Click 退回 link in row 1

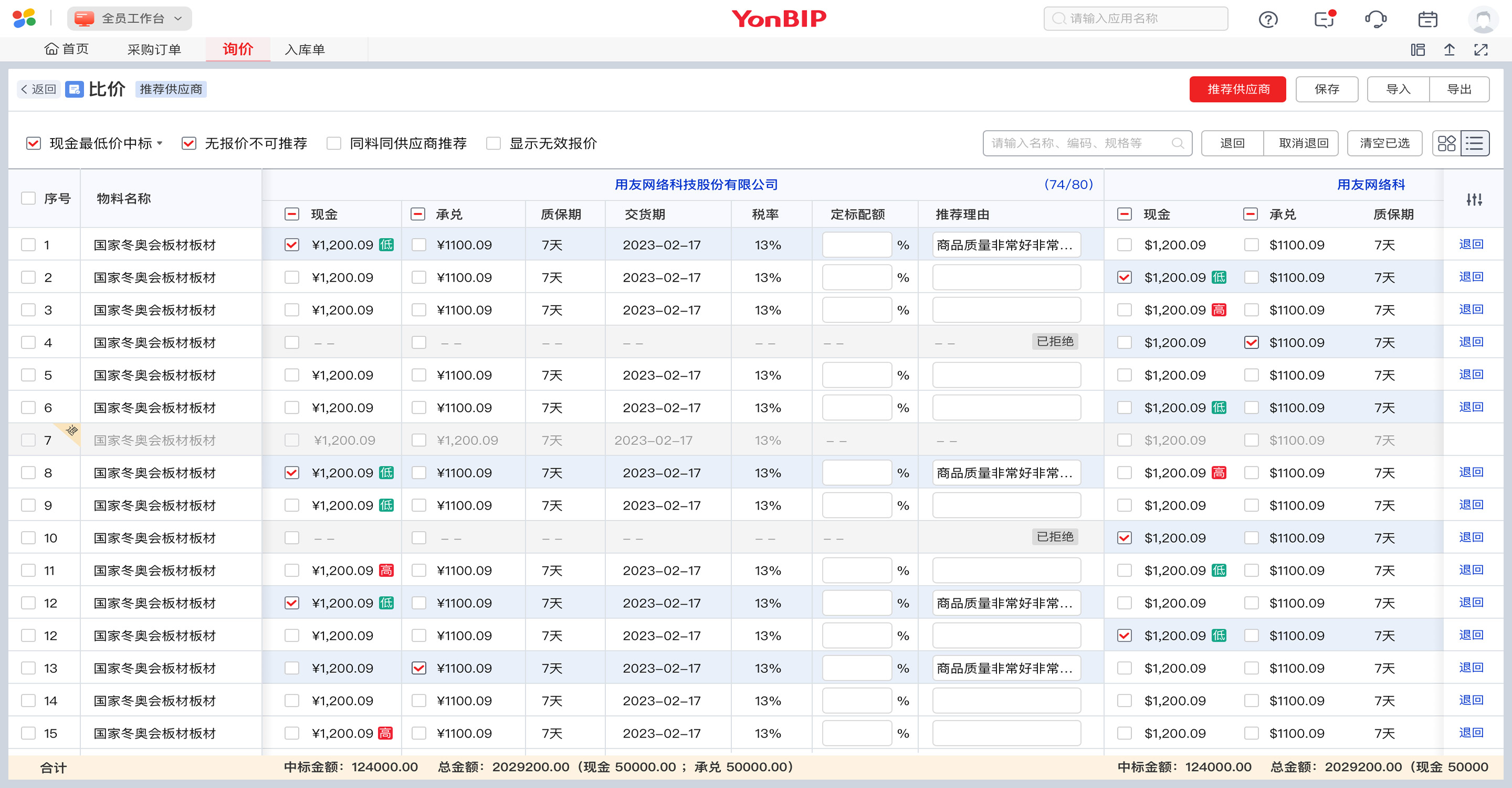[1471, 244]
